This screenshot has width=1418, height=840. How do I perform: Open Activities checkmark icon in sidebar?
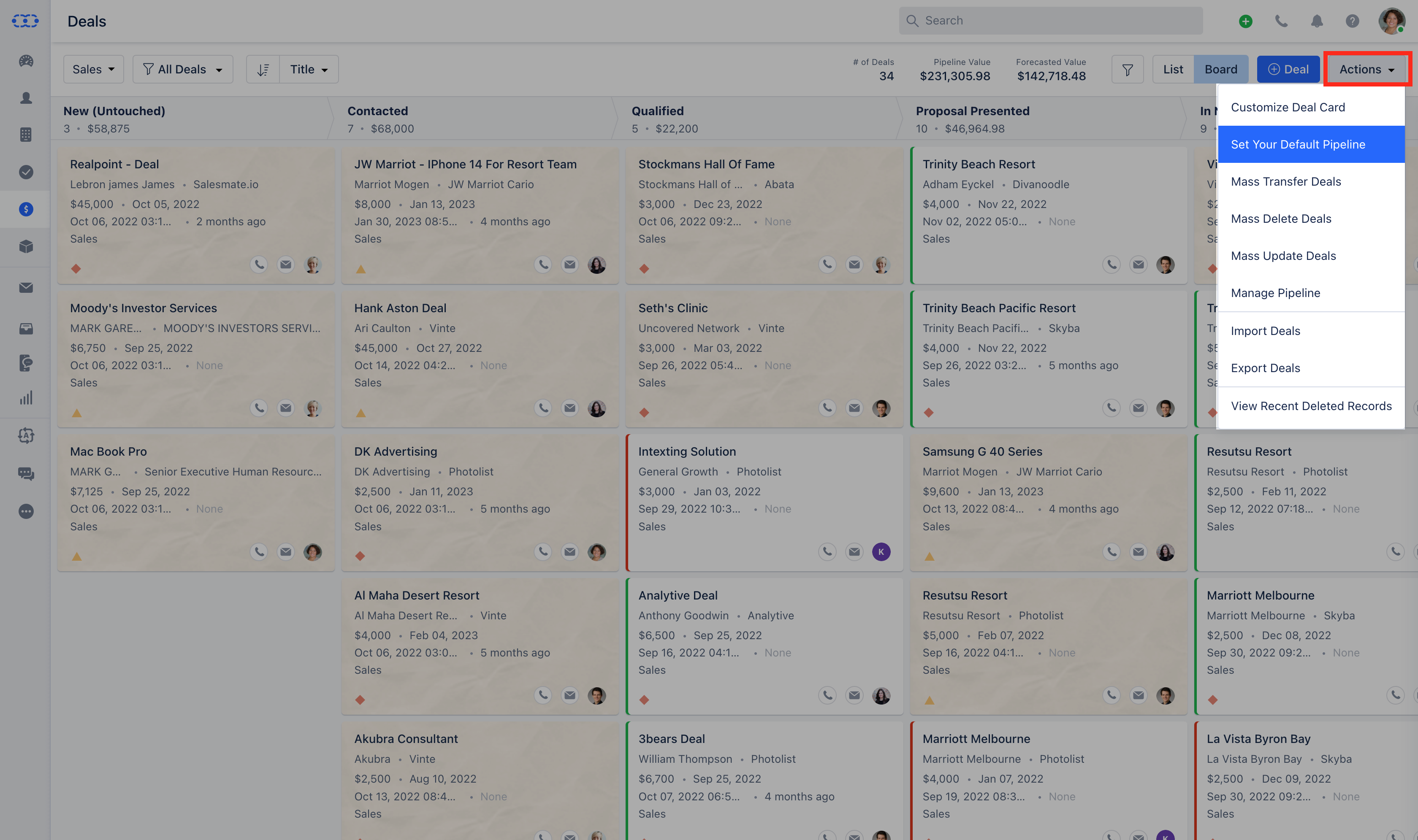pos(25,172)
